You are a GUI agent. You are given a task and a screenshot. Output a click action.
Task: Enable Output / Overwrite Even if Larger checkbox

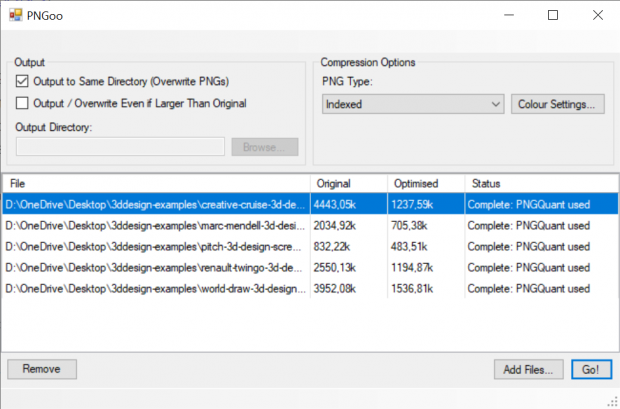24,103
